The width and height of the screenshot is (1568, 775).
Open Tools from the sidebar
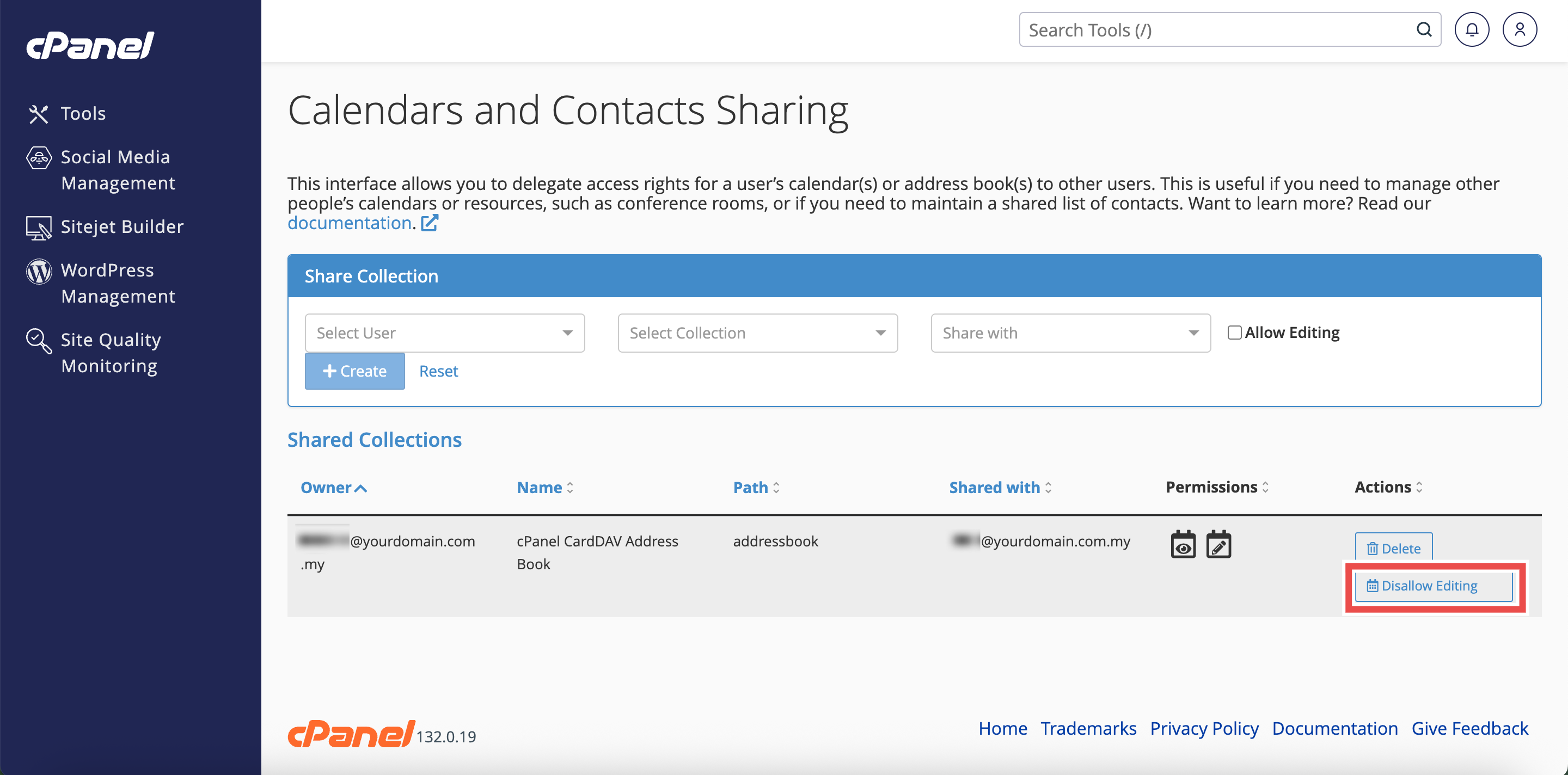click(x=83, y=113)
